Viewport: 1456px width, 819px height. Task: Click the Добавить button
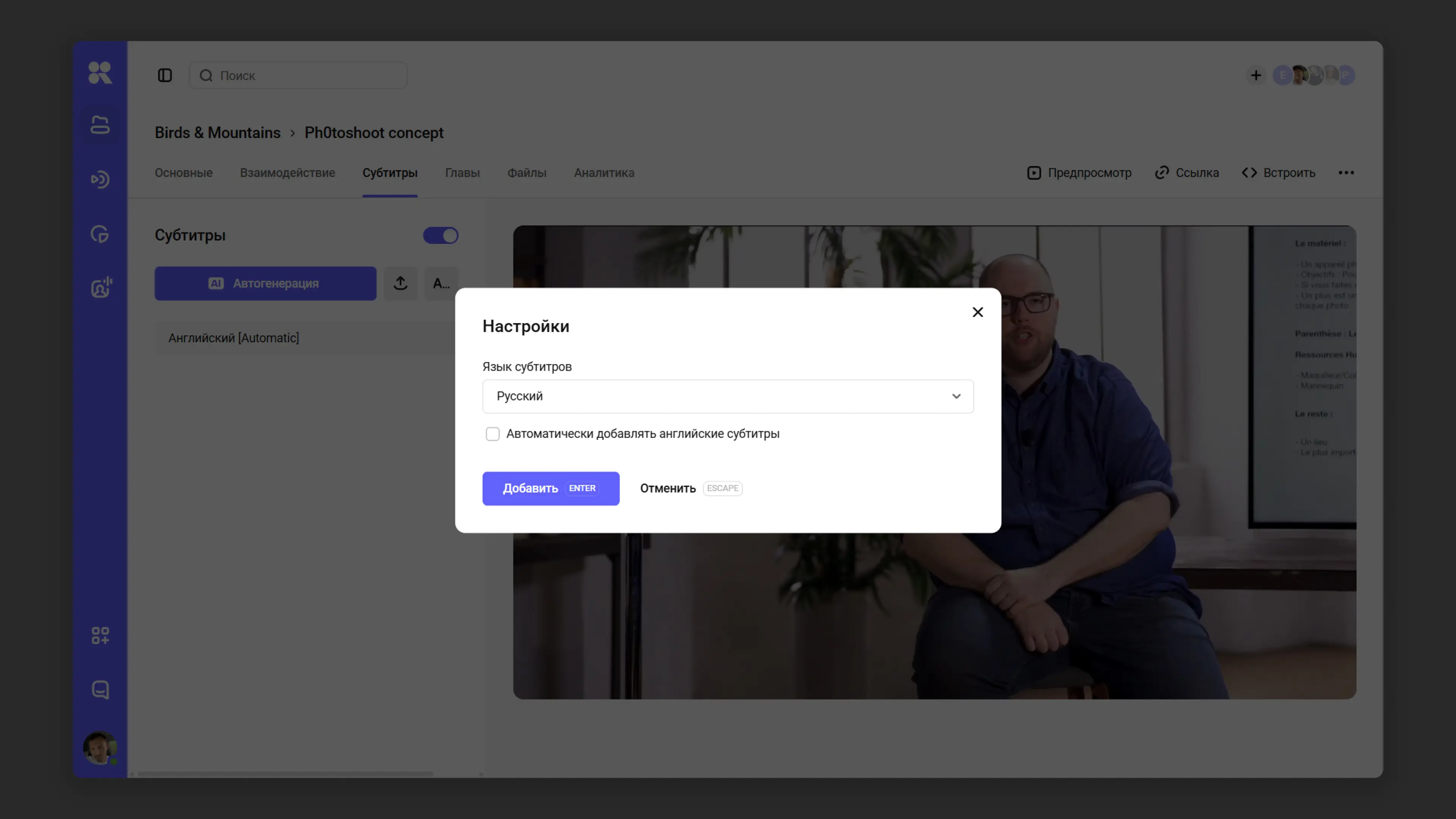click(550, 488)
